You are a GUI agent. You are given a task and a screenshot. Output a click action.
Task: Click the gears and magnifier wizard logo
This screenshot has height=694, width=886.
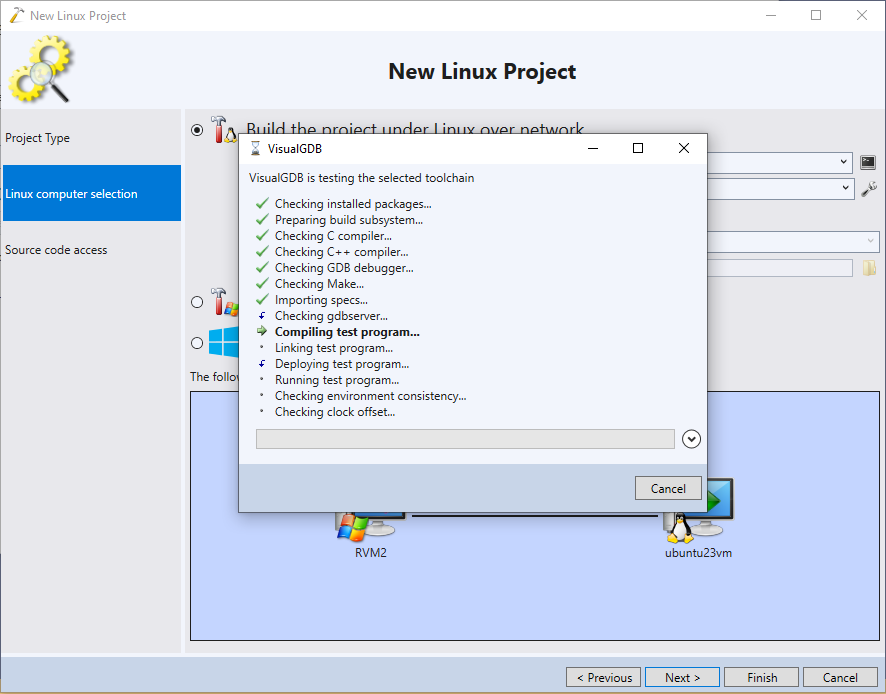point(41,70)
